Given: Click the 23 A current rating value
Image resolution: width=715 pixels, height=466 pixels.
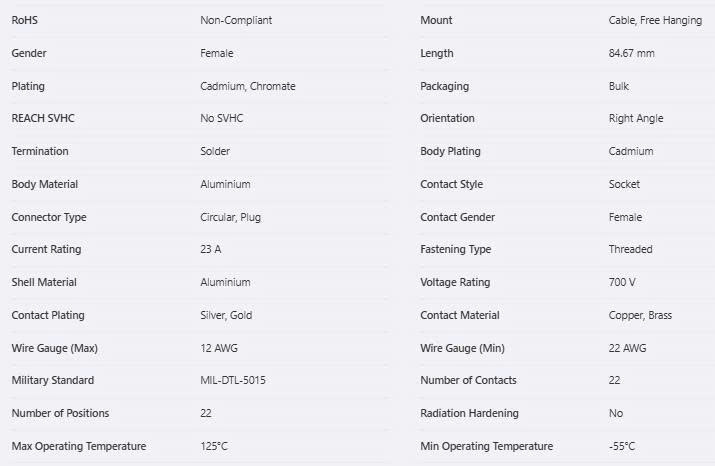Looking at the screenshot, I should click(x=211, y=249).
